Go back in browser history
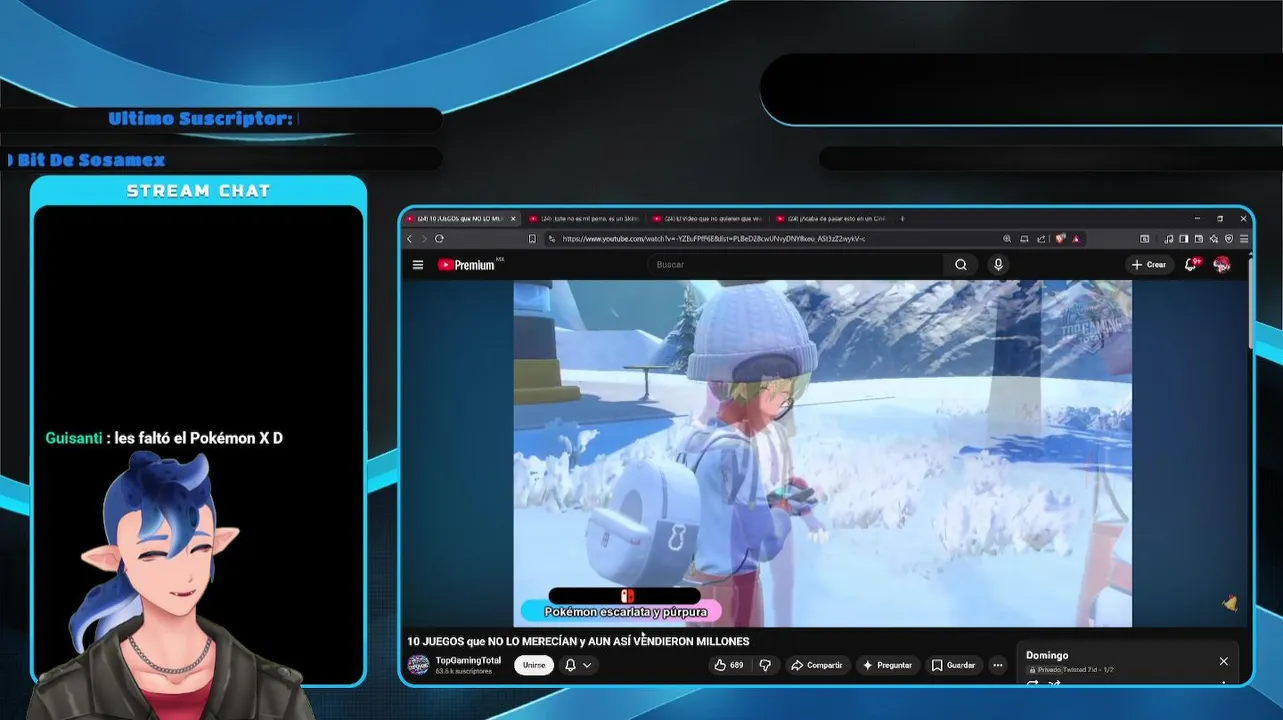 click(409, 239)
